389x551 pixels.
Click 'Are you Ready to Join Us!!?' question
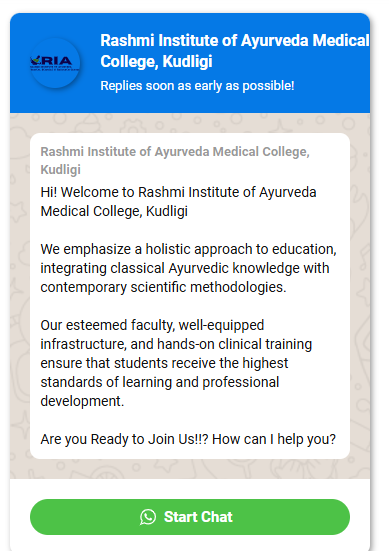(x=124, y=439)
